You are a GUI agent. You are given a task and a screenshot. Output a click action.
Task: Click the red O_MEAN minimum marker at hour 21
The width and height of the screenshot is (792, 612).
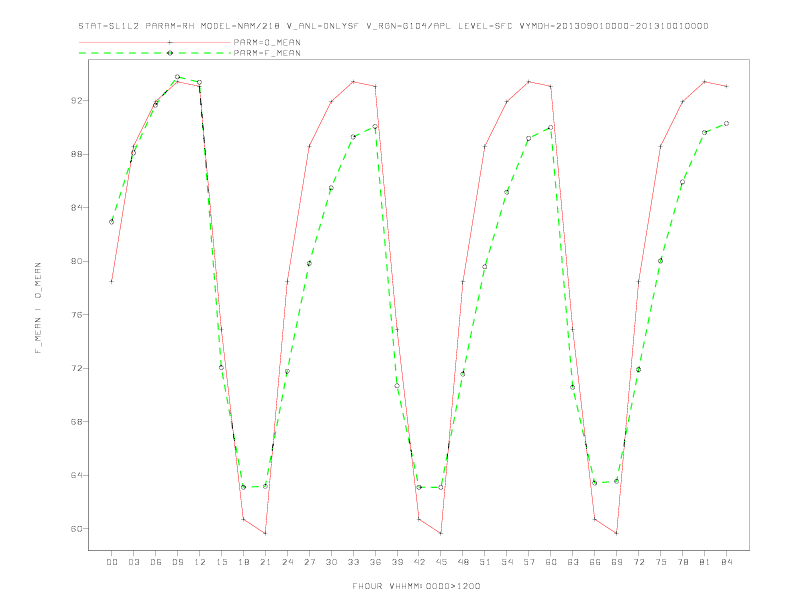pos(265,533)
